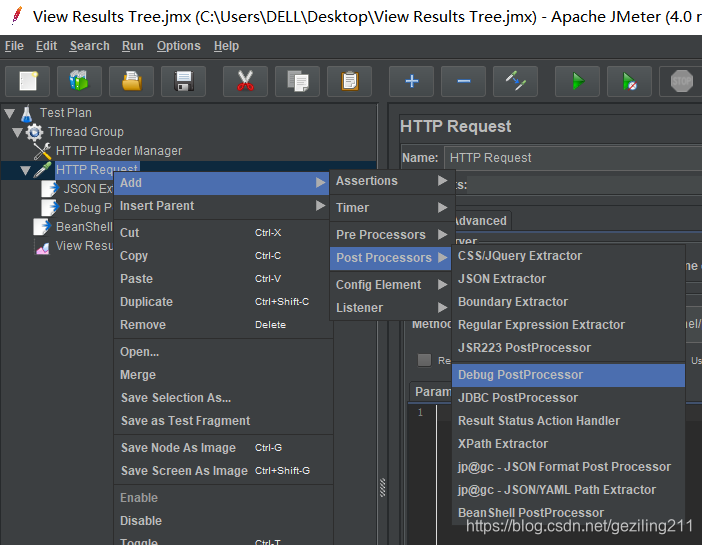702x545 pixels.
Task: Click the JSON Extractor tree node icon
Action: click(x=50, y=189)
